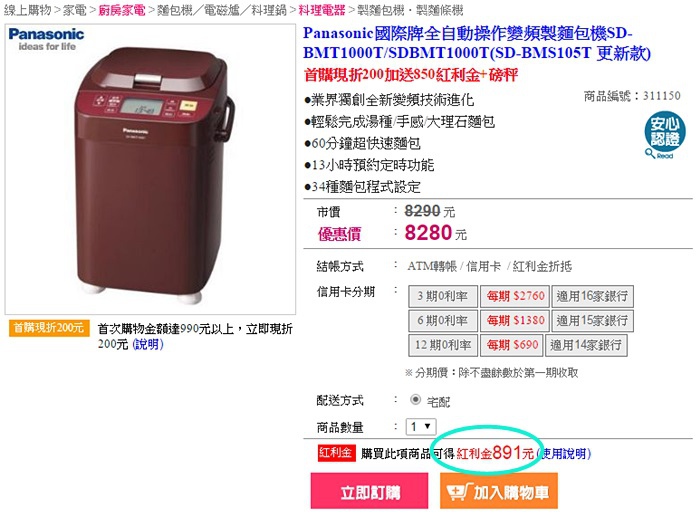This screenshot has width=700, height=516.
Task: Open the 家電 breadcrumb link
Action: [75, 10]
